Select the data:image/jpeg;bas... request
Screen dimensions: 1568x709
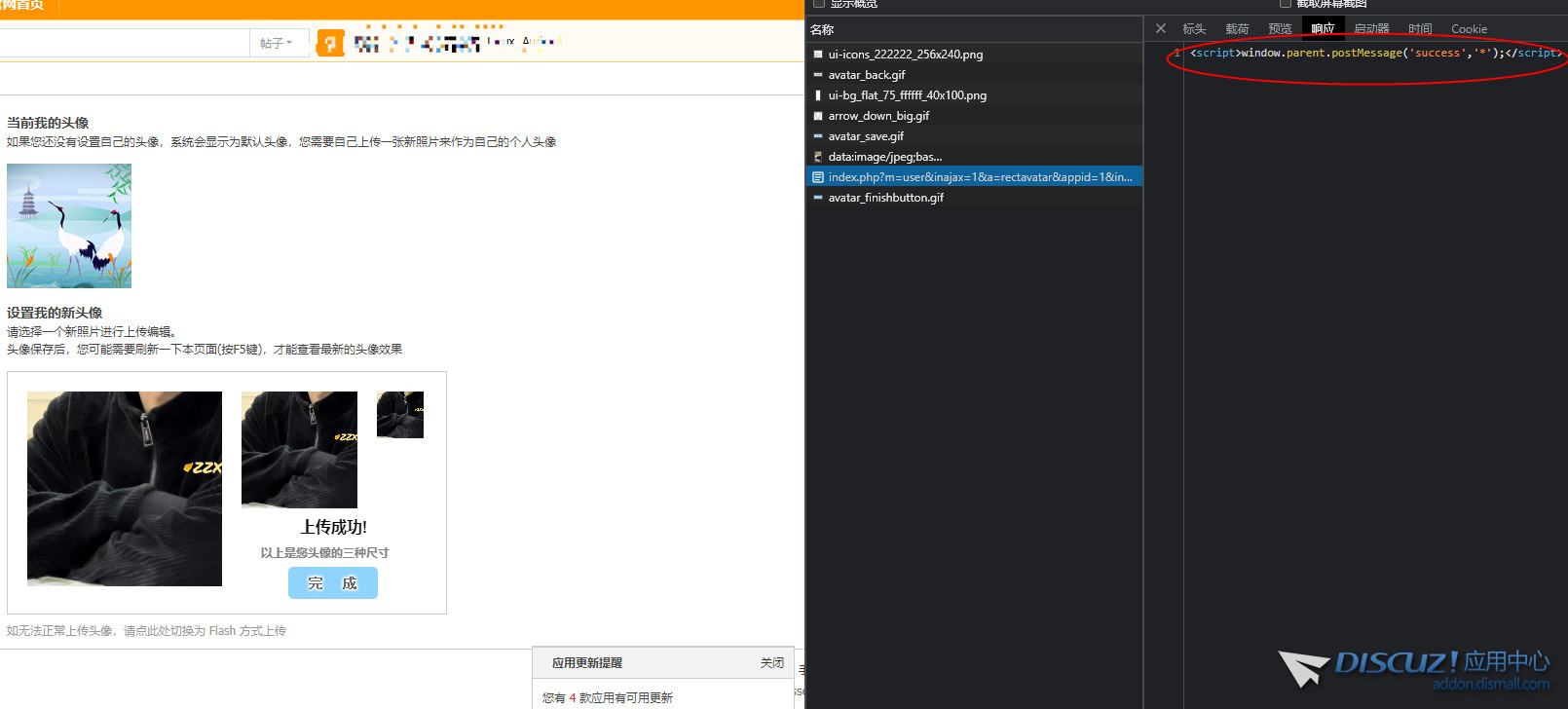[x=974, y=157]
